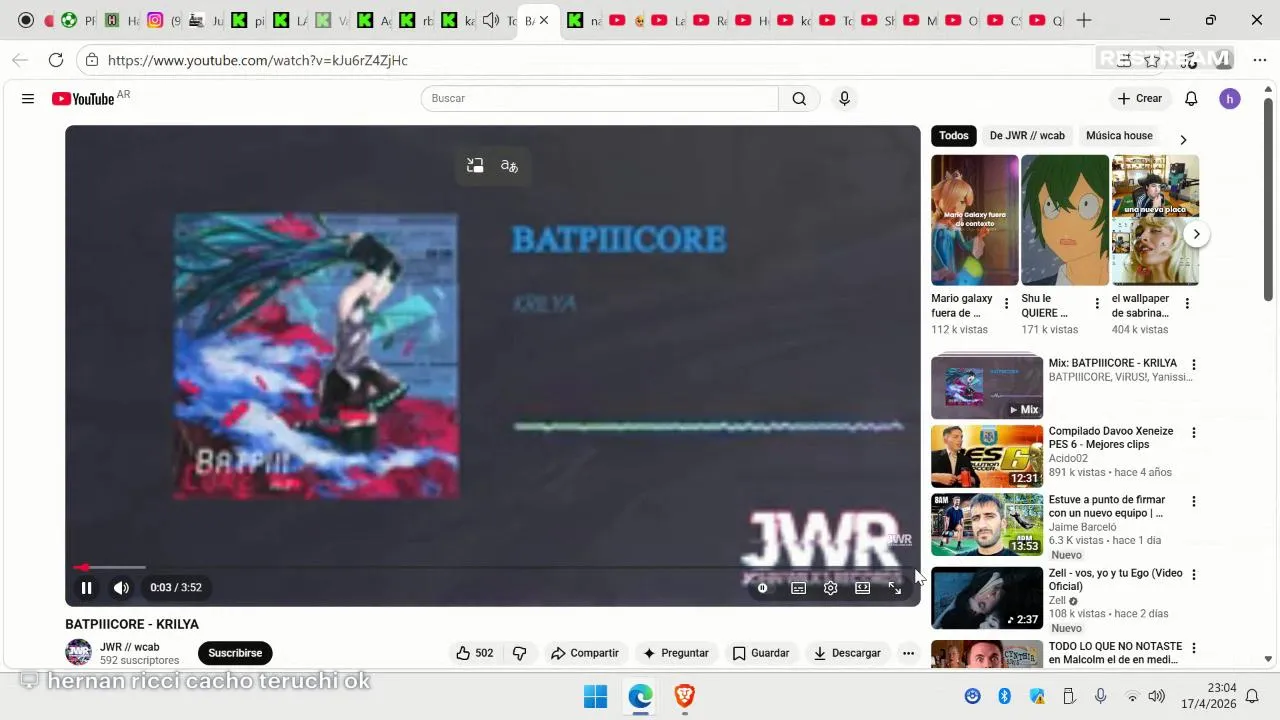Viewport: 1280px width, 720px height.
Task: Open Bluetooth tray icon
Action: coord(1005,696)
